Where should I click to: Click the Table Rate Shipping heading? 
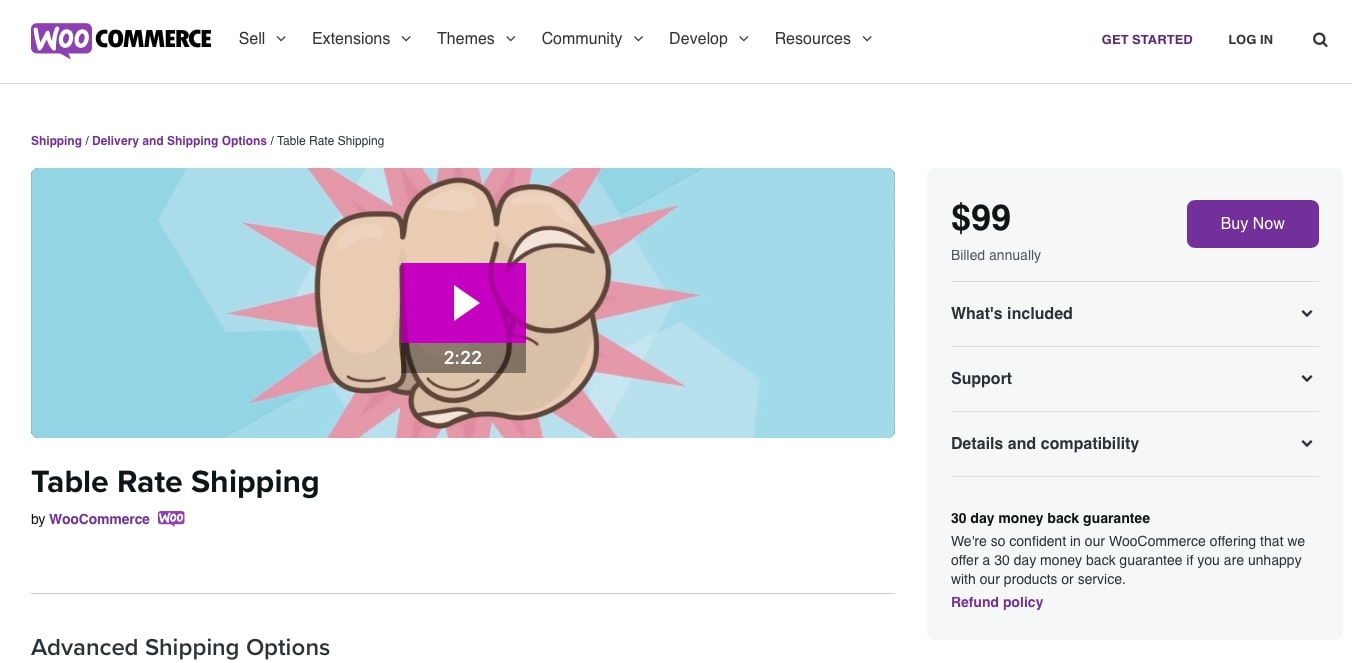coord(175,482)
